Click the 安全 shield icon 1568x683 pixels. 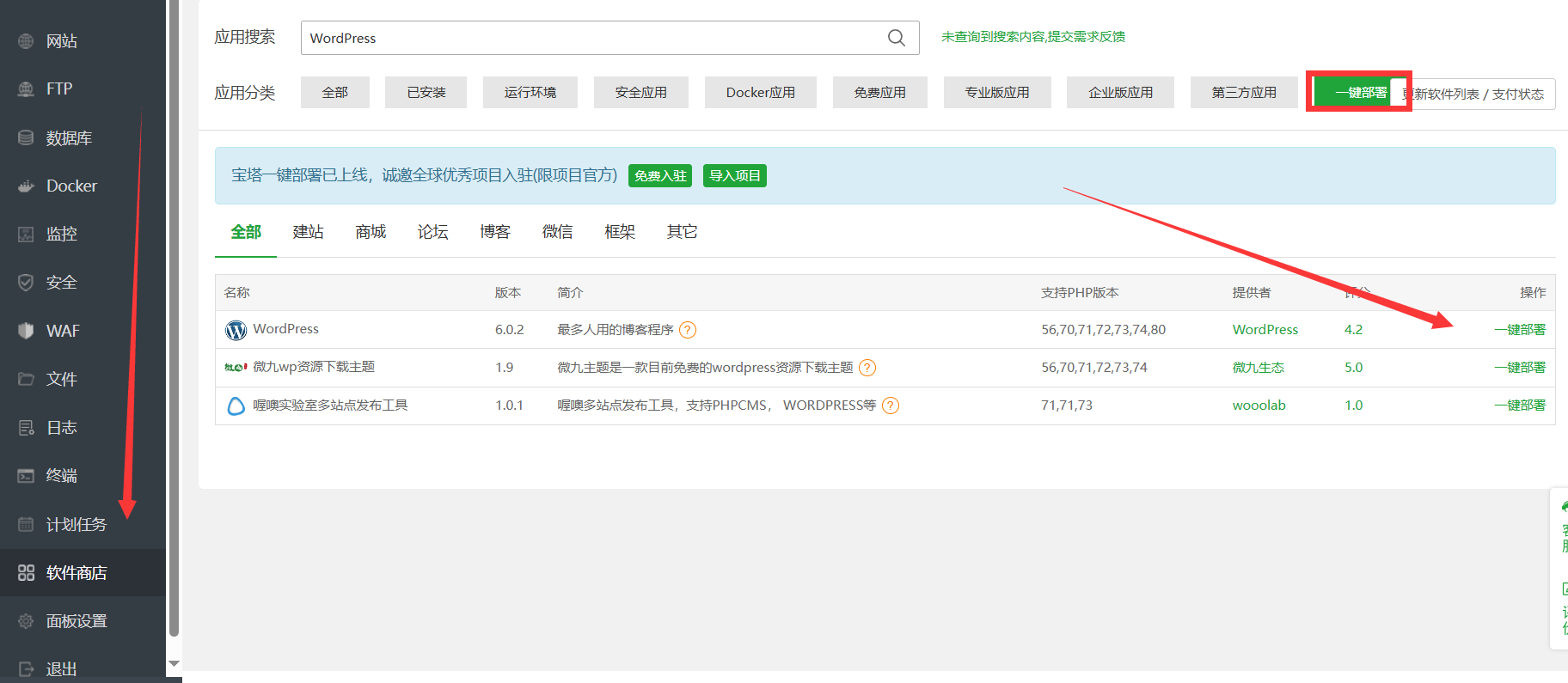click(26, 283)
